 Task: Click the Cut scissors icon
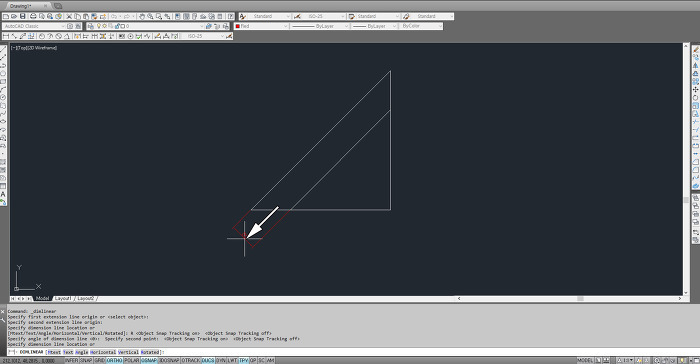(69, 16)
